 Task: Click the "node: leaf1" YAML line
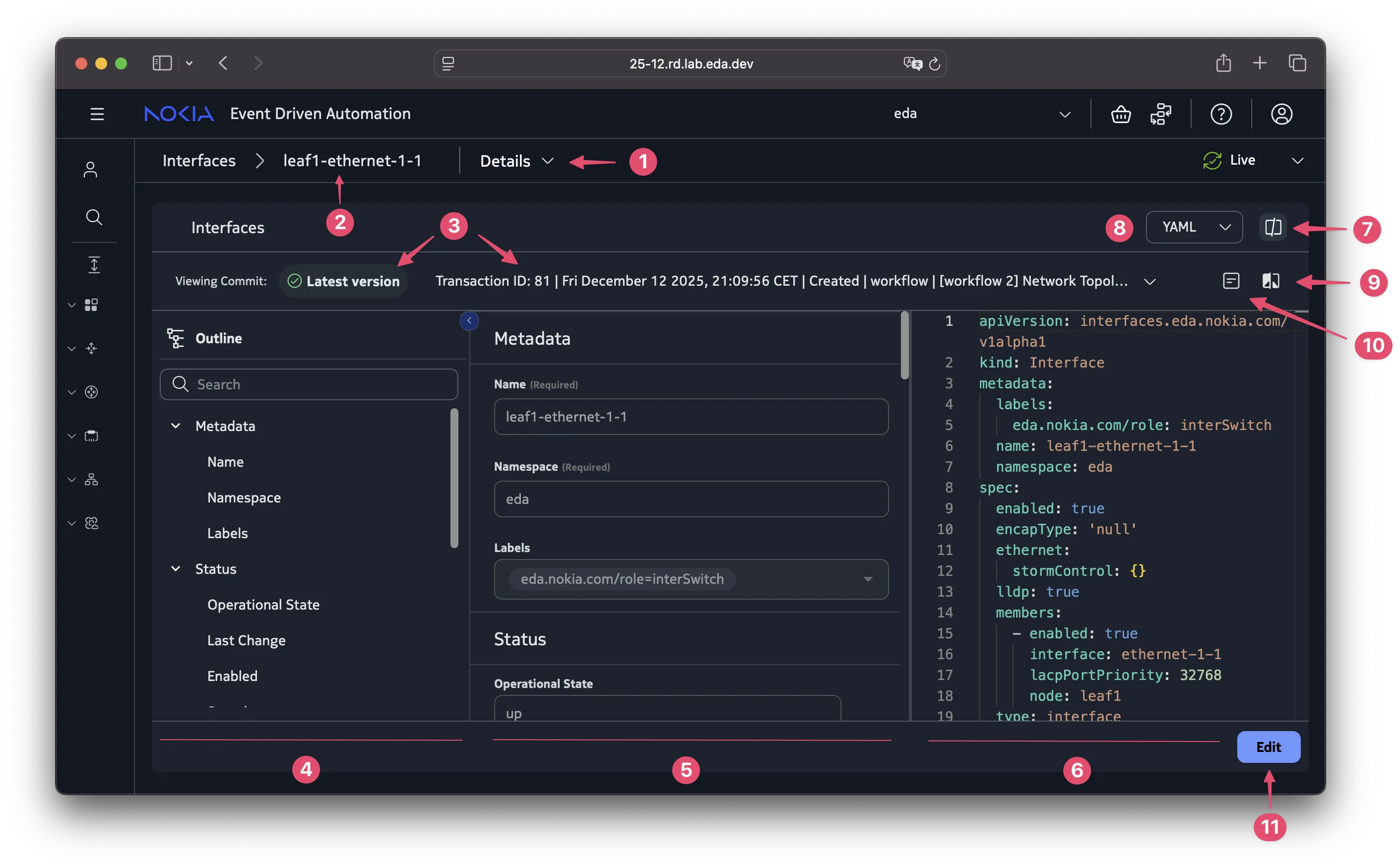[x=1074, y=696]
